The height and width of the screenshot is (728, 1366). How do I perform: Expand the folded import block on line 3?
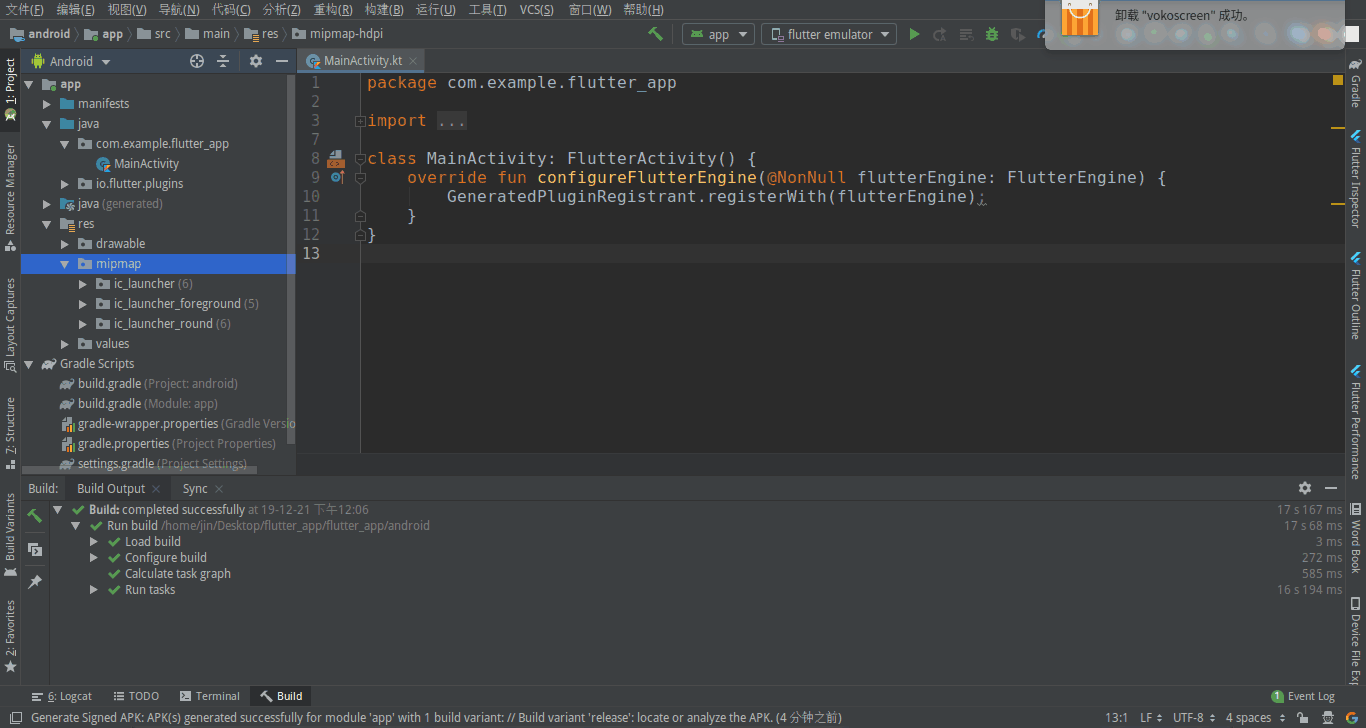click(360, 121)
